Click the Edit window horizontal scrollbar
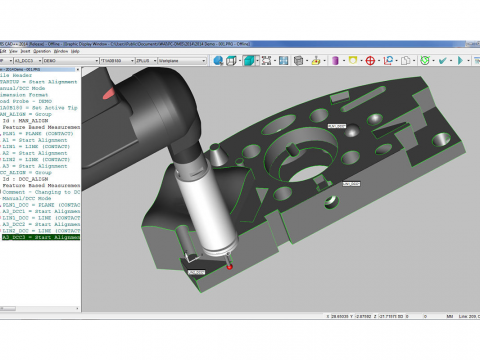The image size is (480, 360). pos(40,309)
